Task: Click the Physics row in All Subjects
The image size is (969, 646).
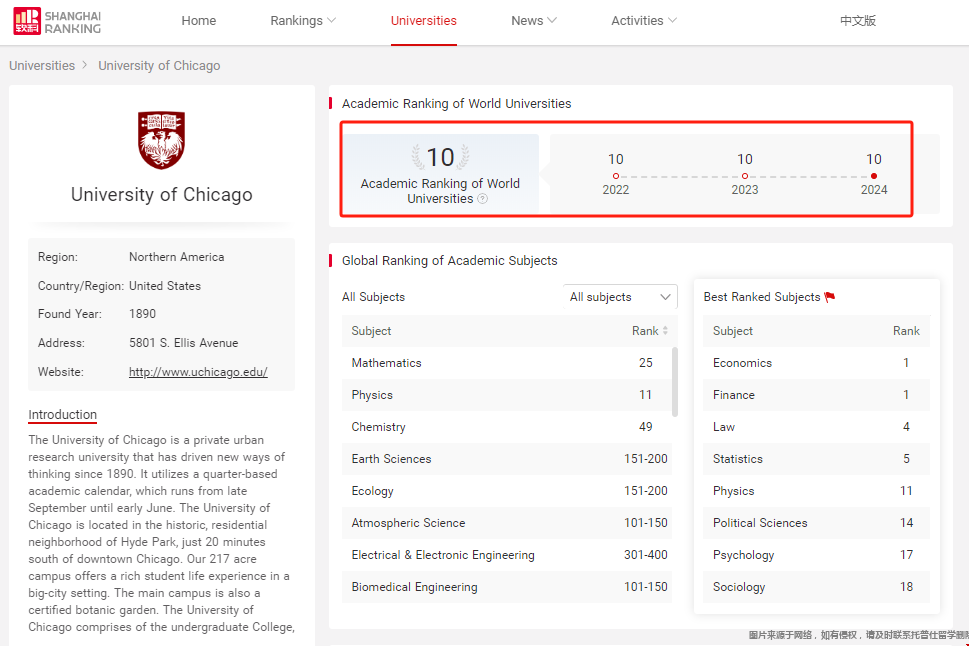Action: tap(507, 395)
